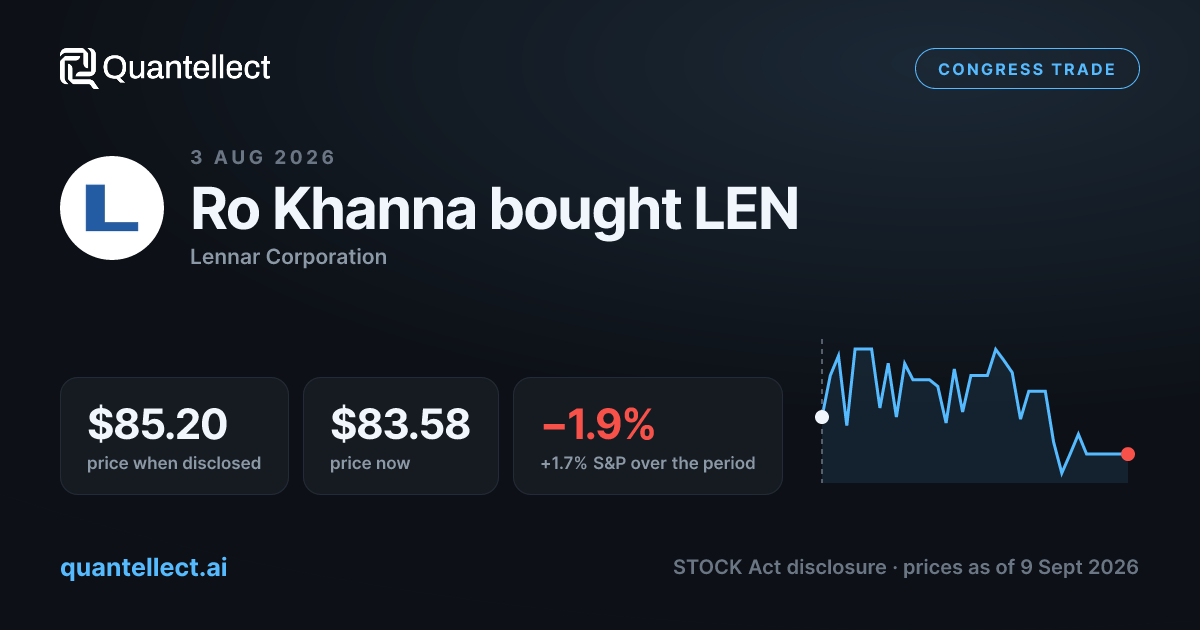The height and width of the screenshot is (630, 1200).
Task: Select the $83.58 price now card
Action: point(400,435)
